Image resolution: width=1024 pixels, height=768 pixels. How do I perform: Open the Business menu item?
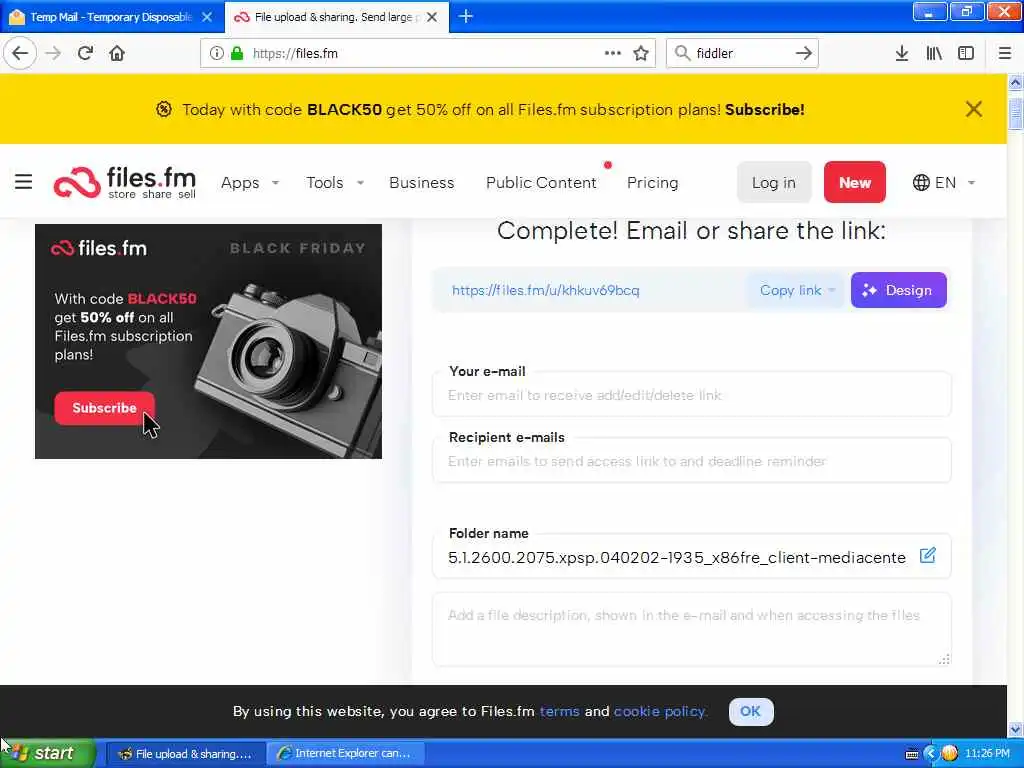(x=421, y=183)
